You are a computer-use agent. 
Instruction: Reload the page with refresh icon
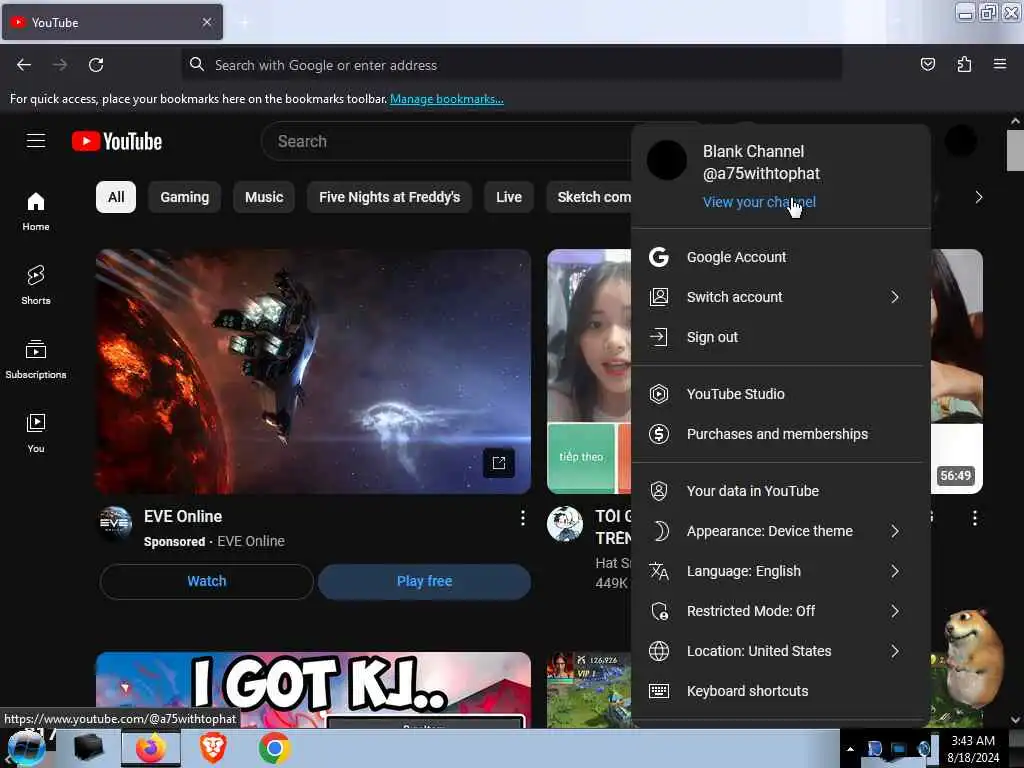click(x=96, y=65)
